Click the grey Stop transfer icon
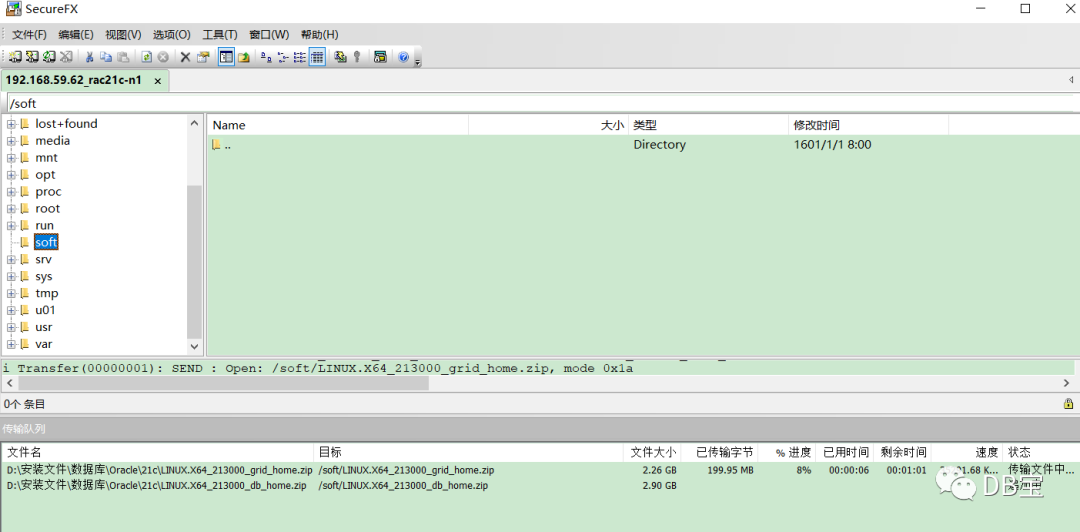The width and height of the screenshot is (1080, 532). click(x=163, y=57)
